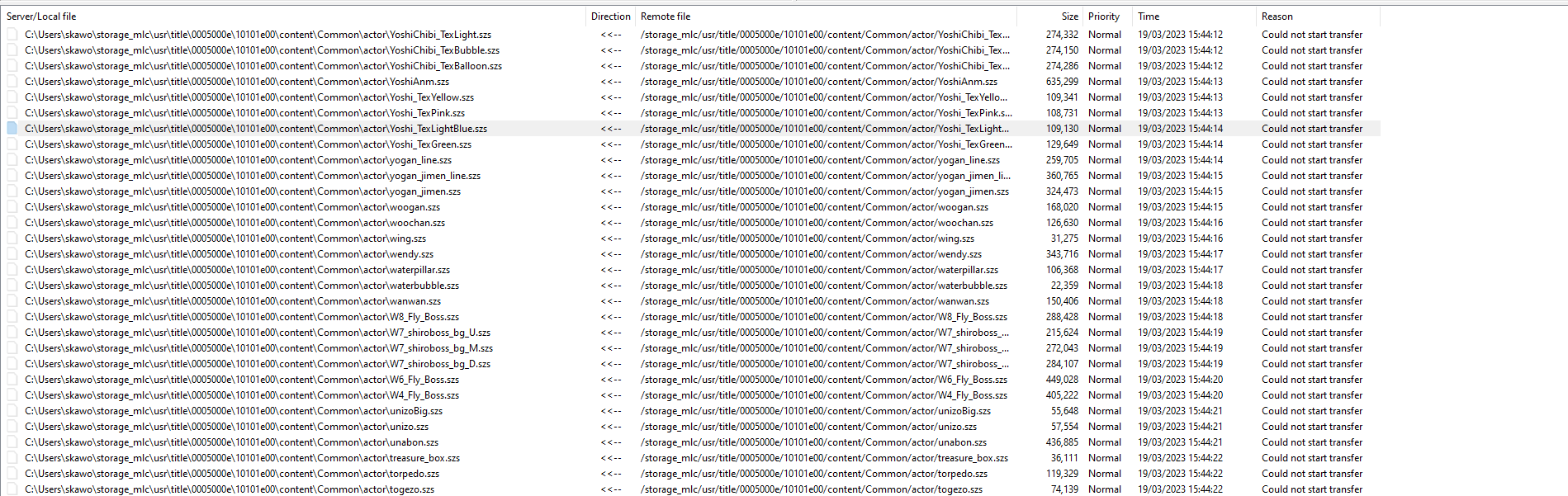Click 'Could not start transfer' in woochan.szs row
Screen dimensions: 1568x496
pos(1312,223)
